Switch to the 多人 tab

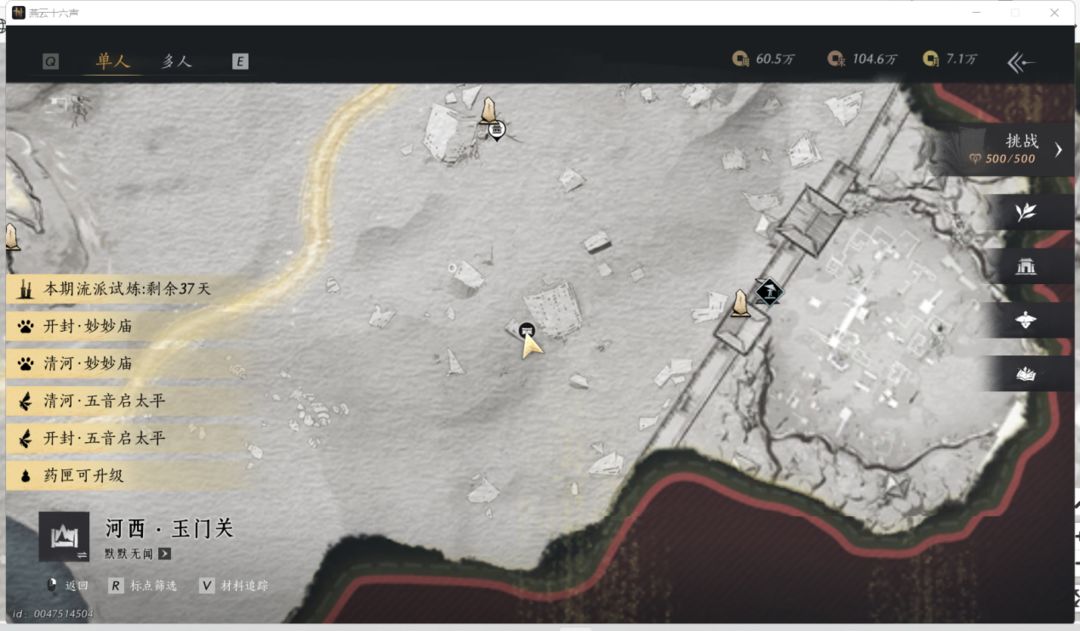pos(176,61)
